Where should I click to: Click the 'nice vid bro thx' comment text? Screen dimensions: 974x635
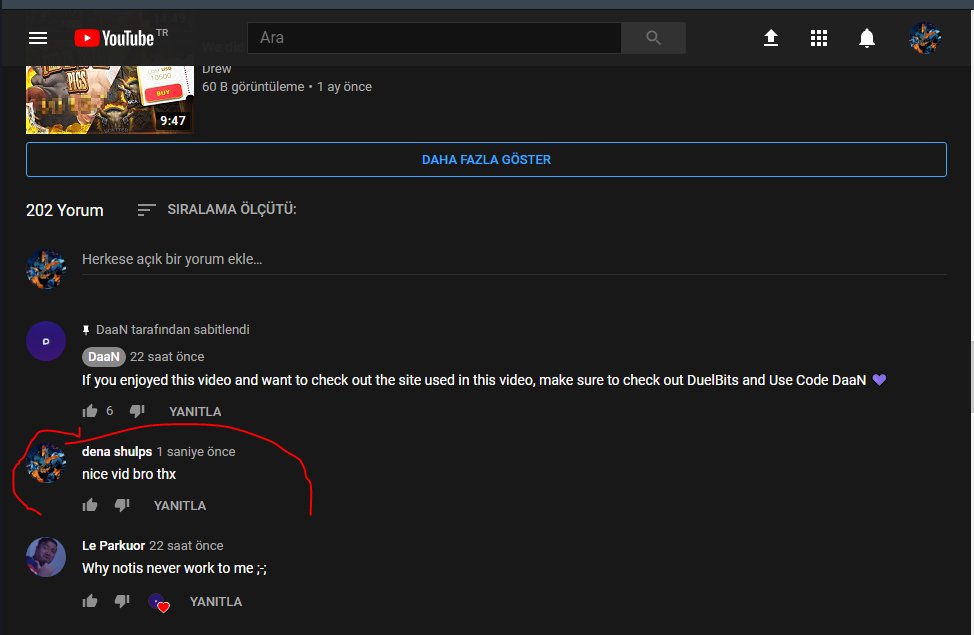129,474
